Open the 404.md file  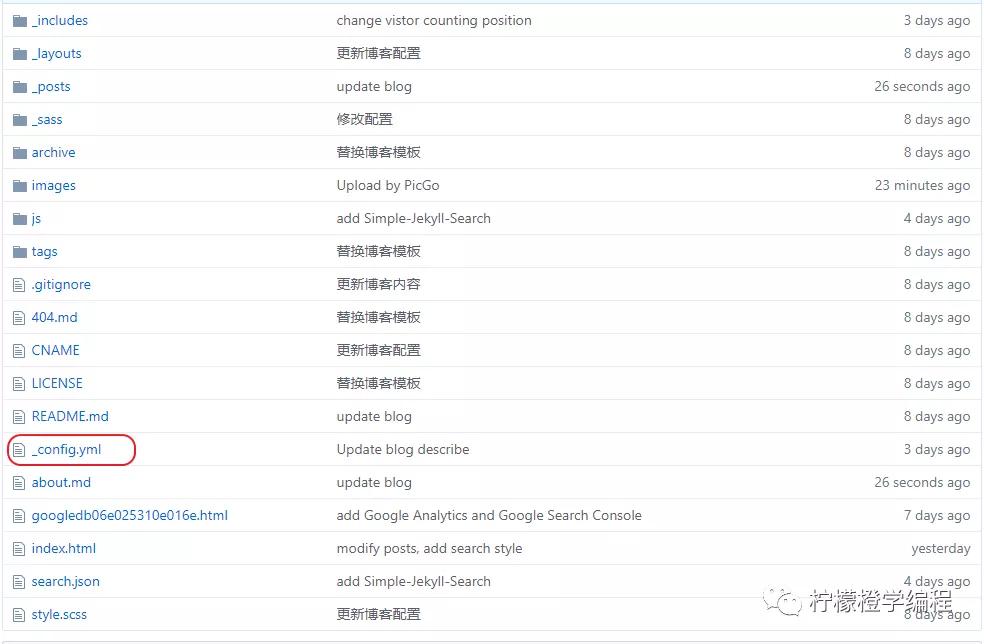click(x=53, y=317)
